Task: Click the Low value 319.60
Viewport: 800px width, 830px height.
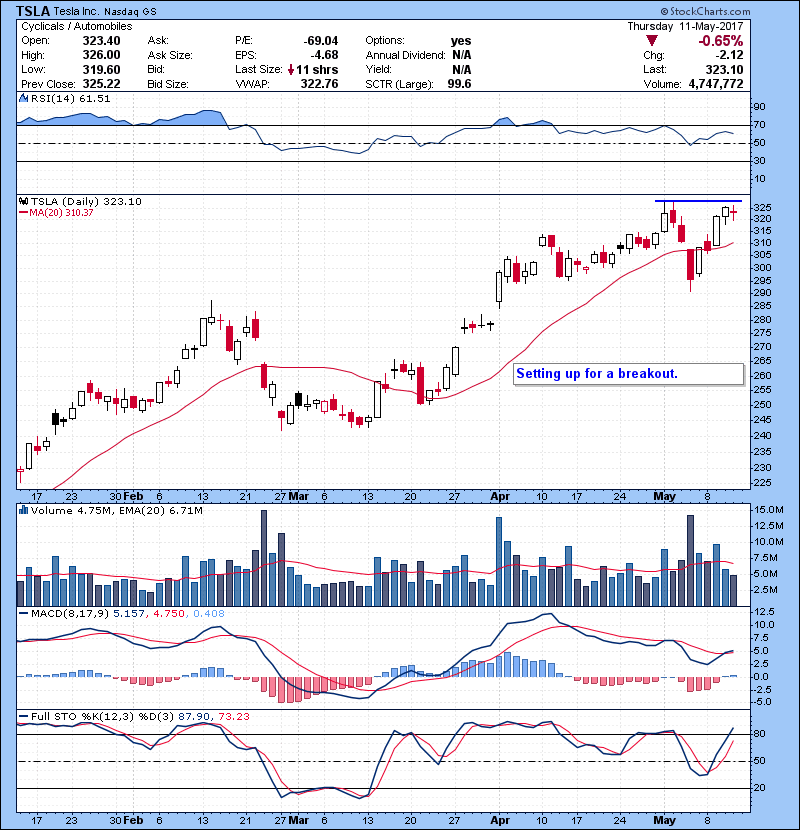Action: (101, 70)
